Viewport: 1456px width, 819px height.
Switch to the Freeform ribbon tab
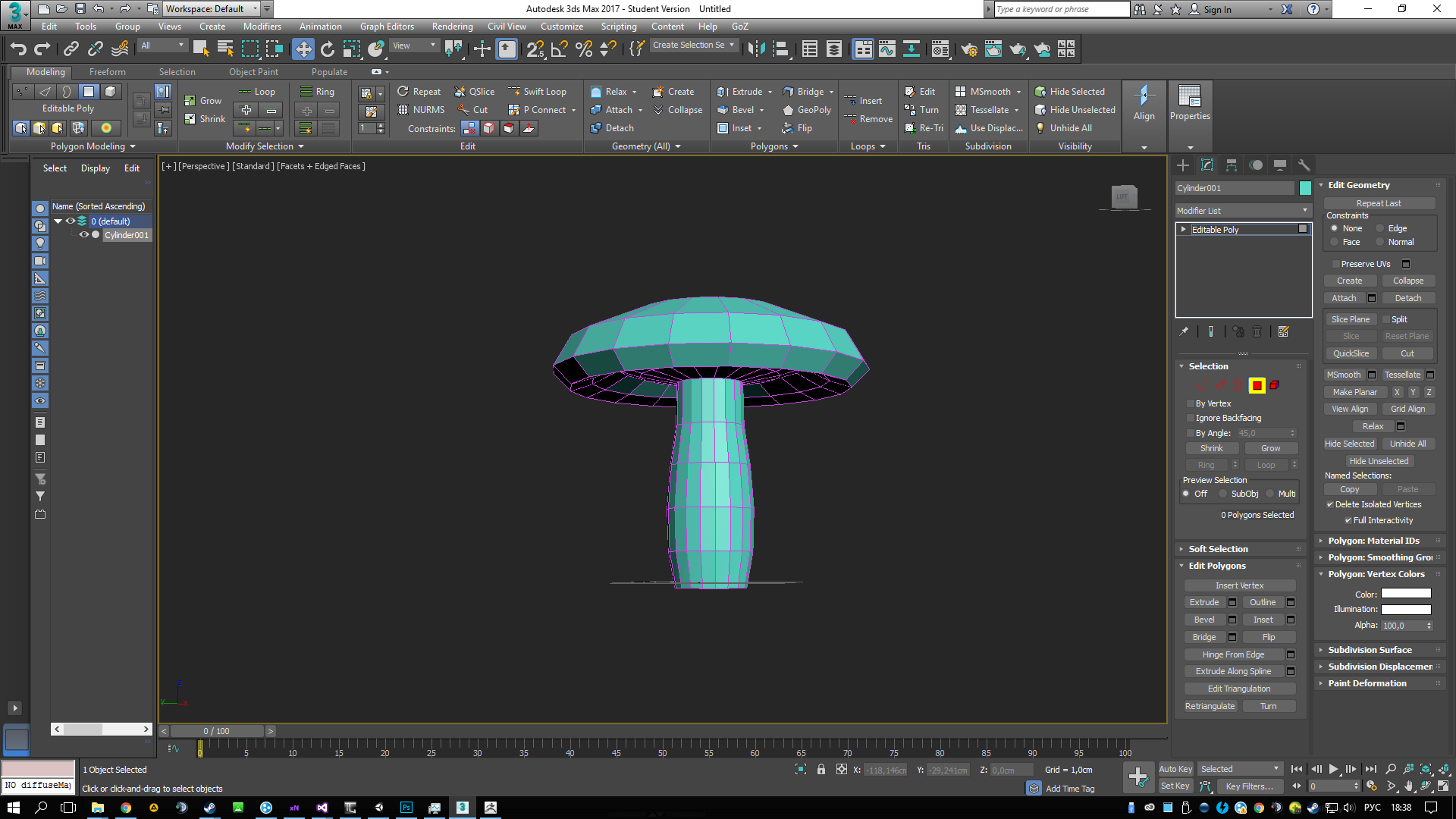coord(107,72)
